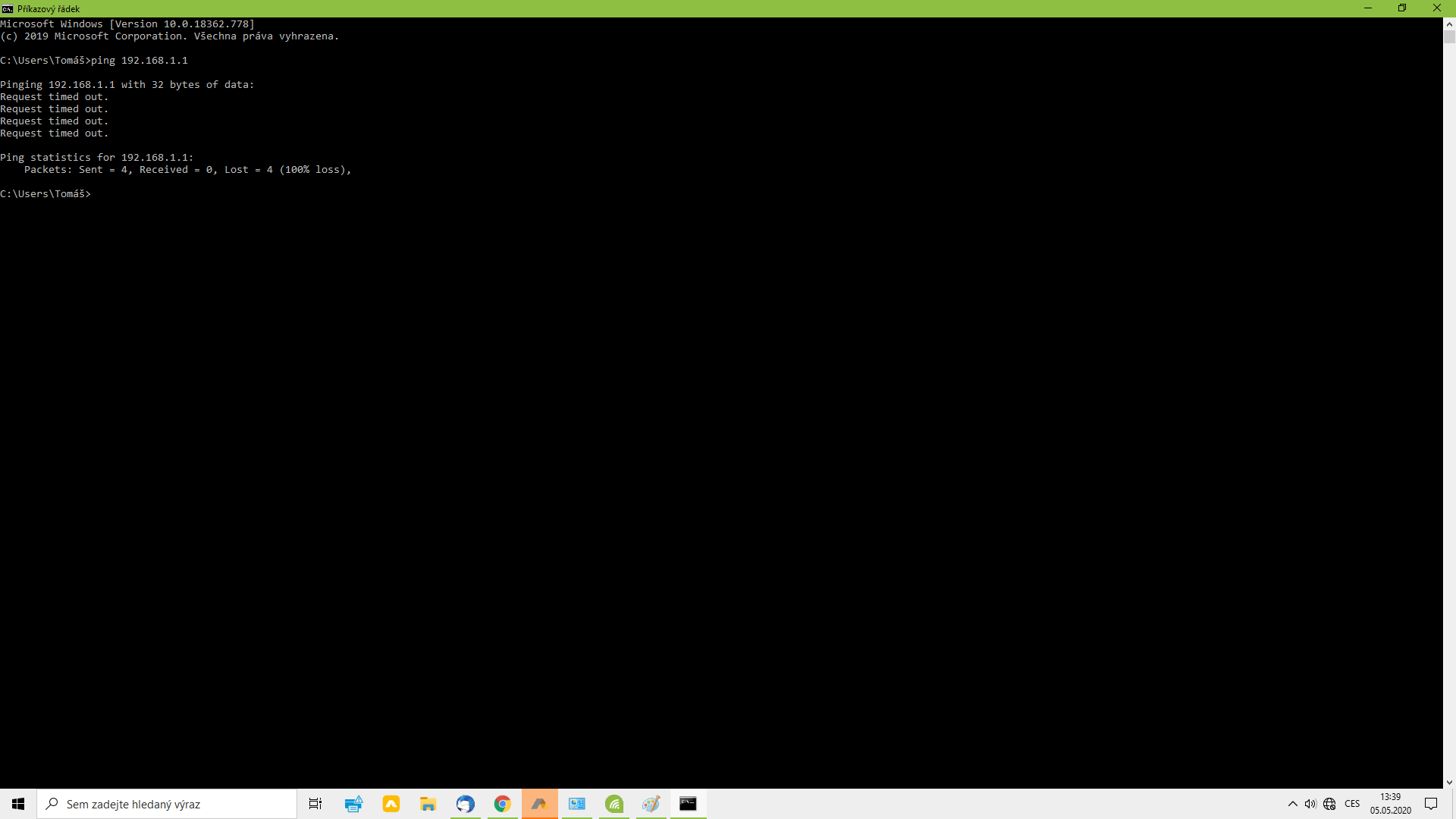
Task: Open the green Wi-Fi signal app in taskbar
Action: tap(614, 804)
